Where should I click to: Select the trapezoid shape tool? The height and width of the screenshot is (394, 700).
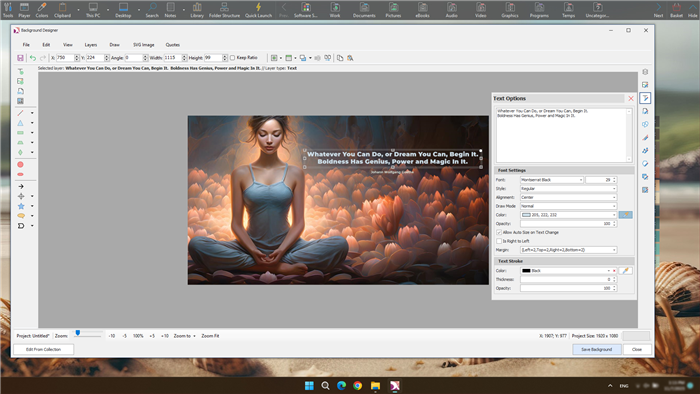(x=21, y=142)
